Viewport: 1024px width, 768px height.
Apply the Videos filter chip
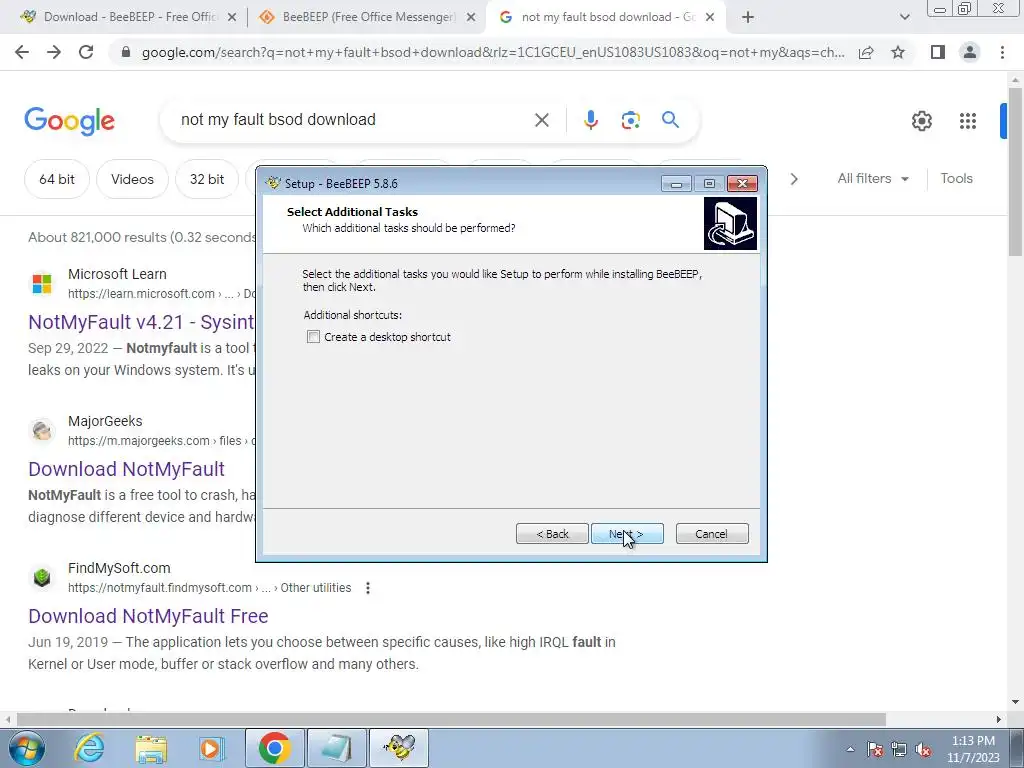click(132, 179)
